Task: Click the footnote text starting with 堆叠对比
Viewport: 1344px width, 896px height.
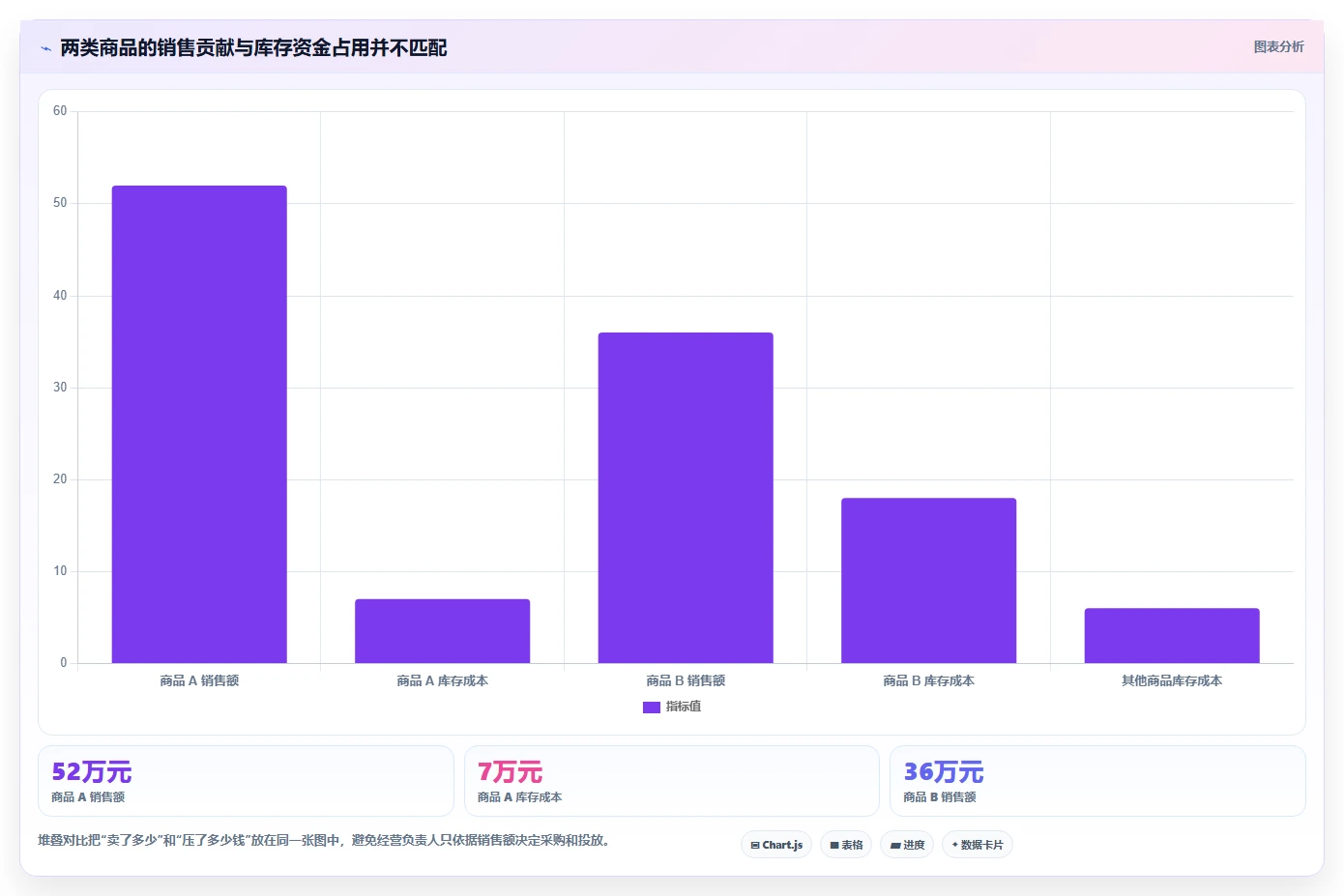Action: tap(324, 841)
